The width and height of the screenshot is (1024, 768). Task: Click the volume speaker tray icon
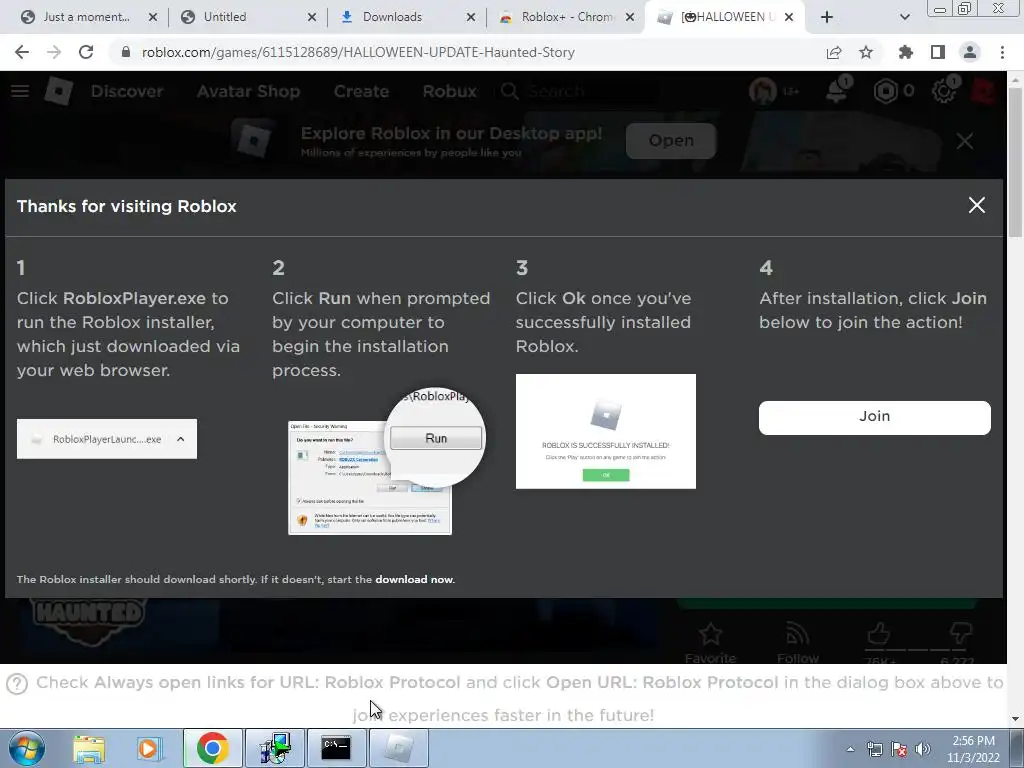[x=923, y=749]
